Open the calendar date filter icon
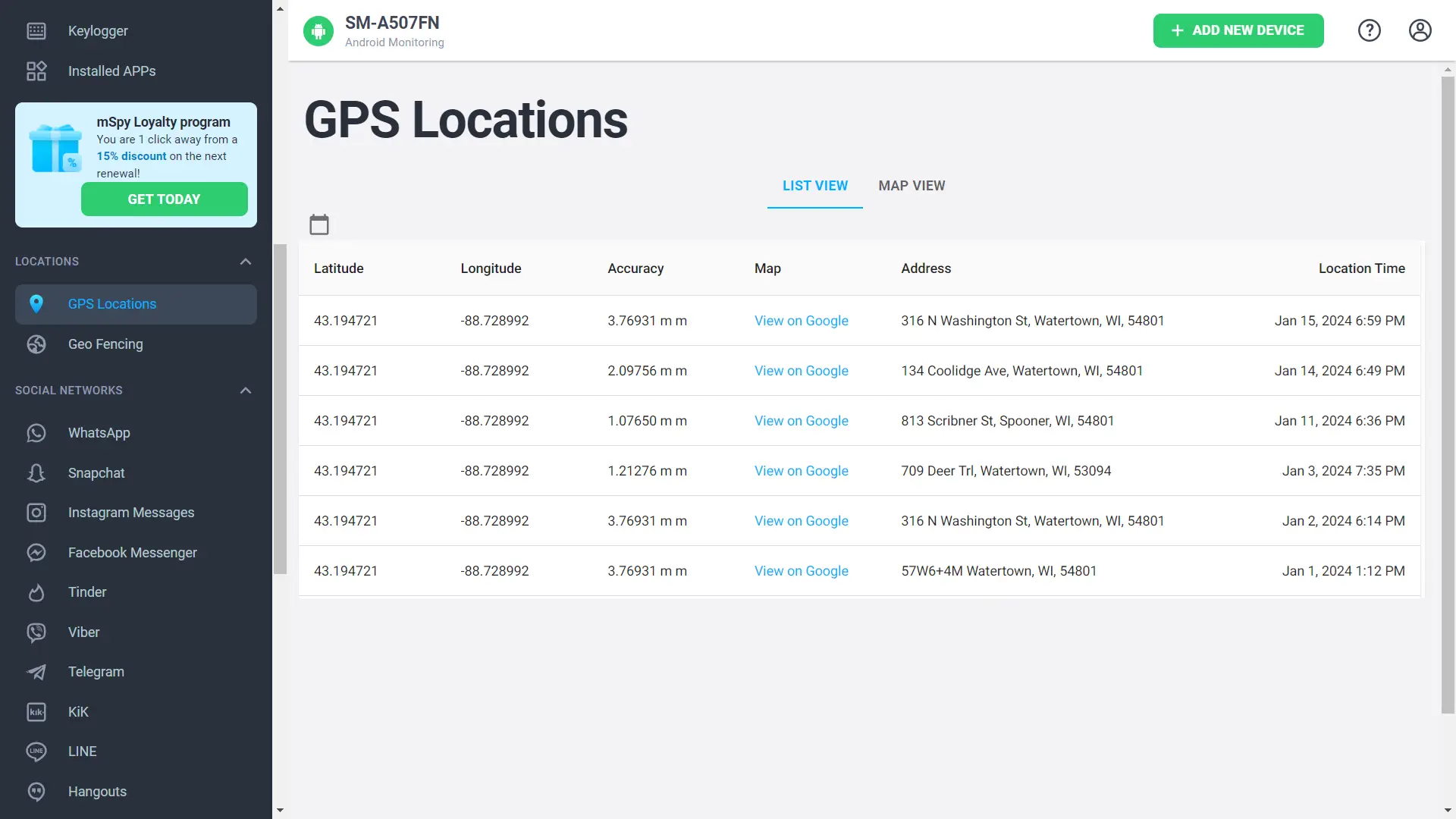The width and height of the screenshot is (1456, 819). [x=319, y=224]
